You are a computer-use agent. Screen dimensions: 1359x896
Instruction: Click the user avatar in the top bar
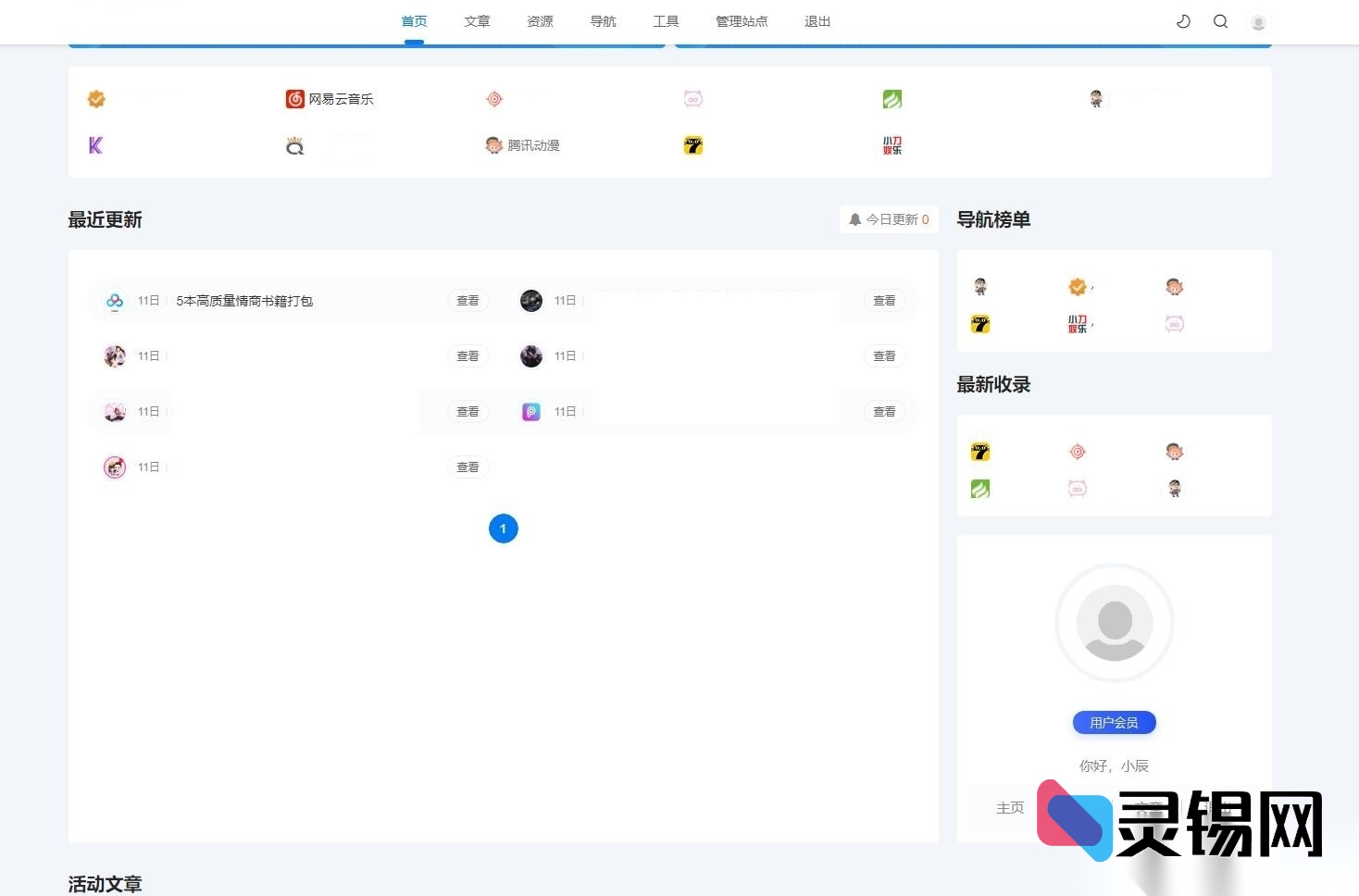click(x=1257, y=21)
